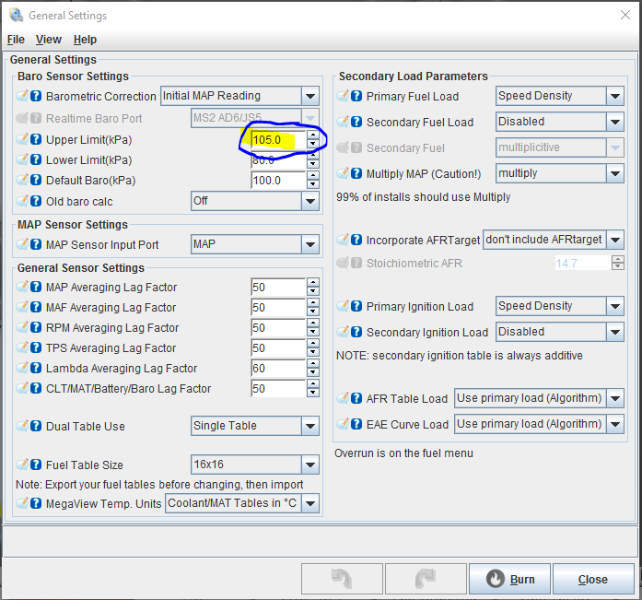The image size is (642, 600).
Task: Open the Secondary Fuel Load dropdown
Action: pyautogui.click(x=560, y=122)
